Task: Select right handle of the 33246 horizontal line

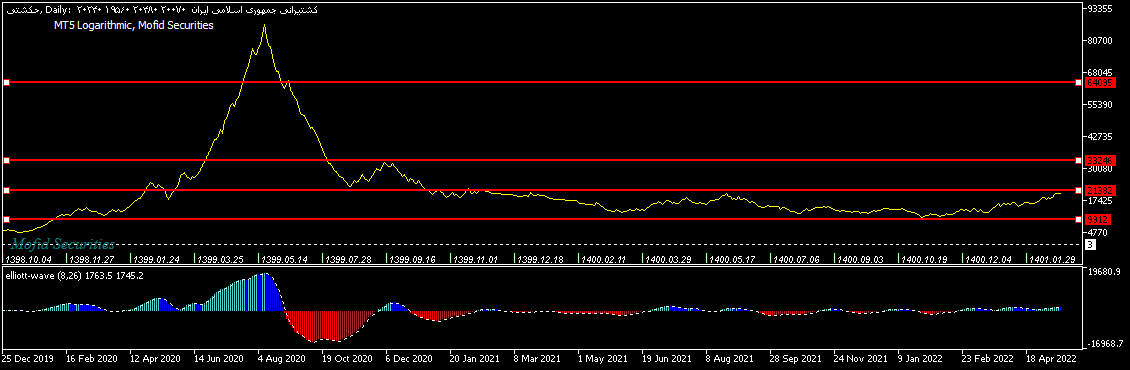Action: click(1078, 160)
